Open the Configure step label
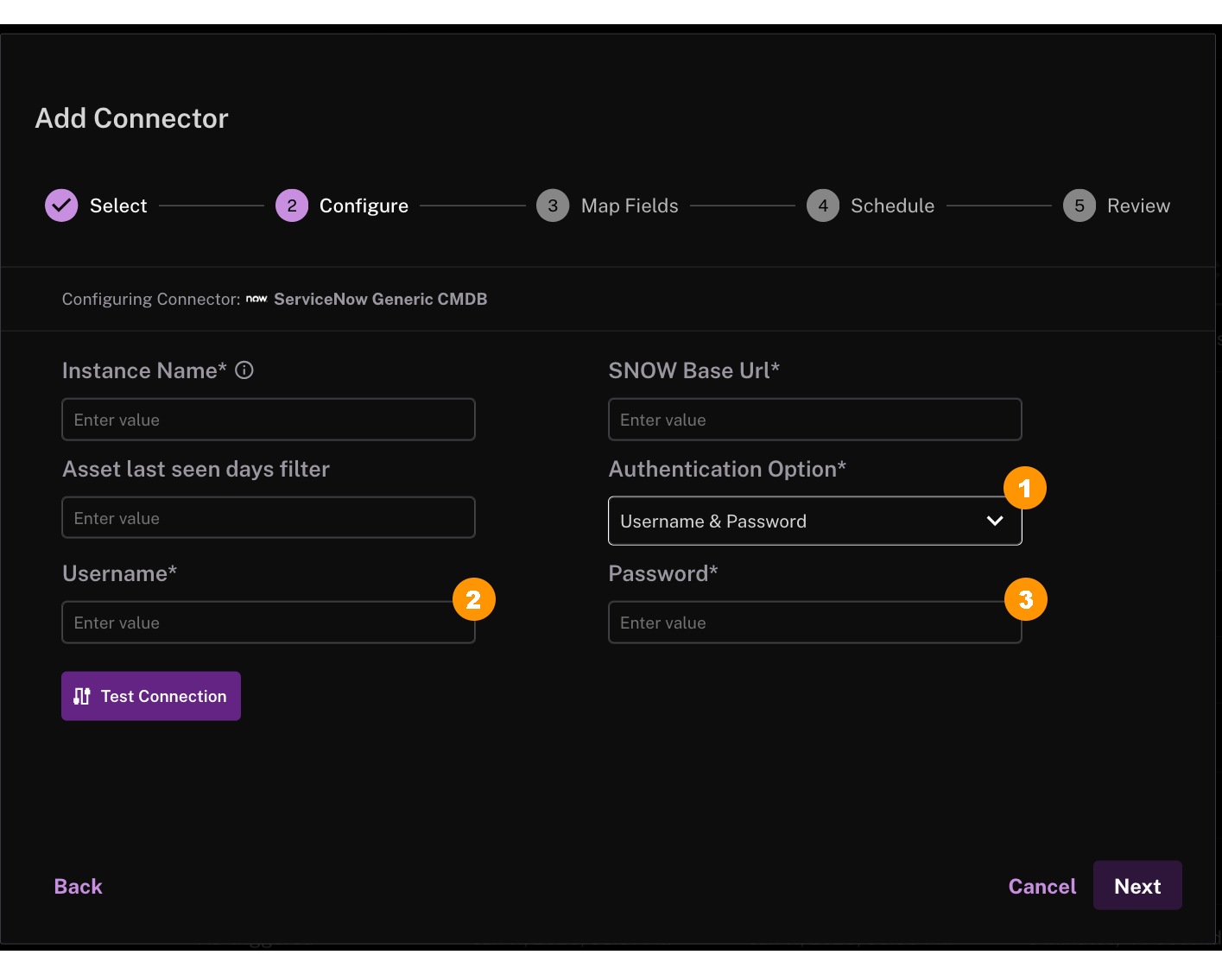This screenshot has width=1222, height=980. (364, 206)
